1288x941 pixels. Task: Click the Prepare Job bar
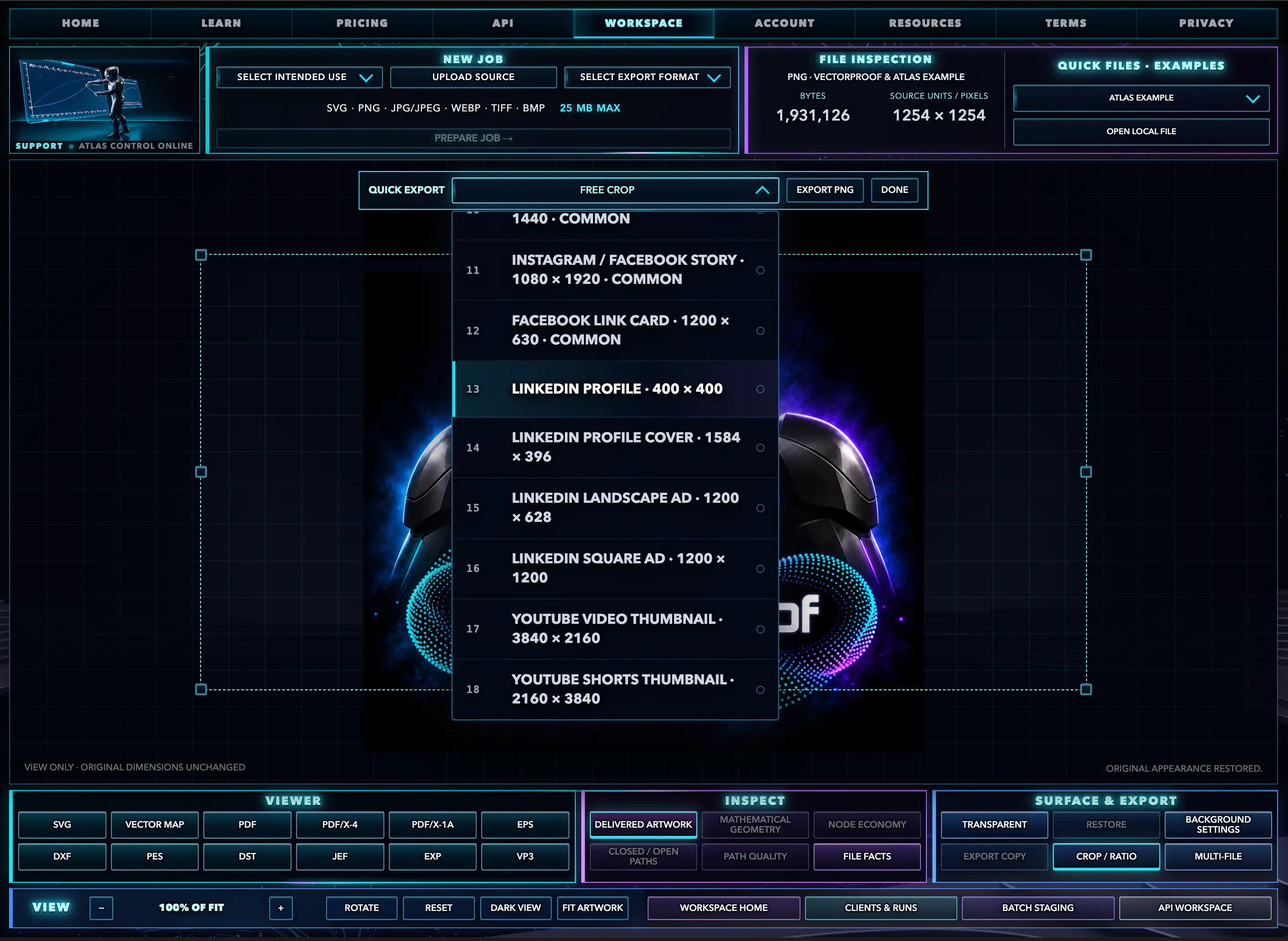473,138
